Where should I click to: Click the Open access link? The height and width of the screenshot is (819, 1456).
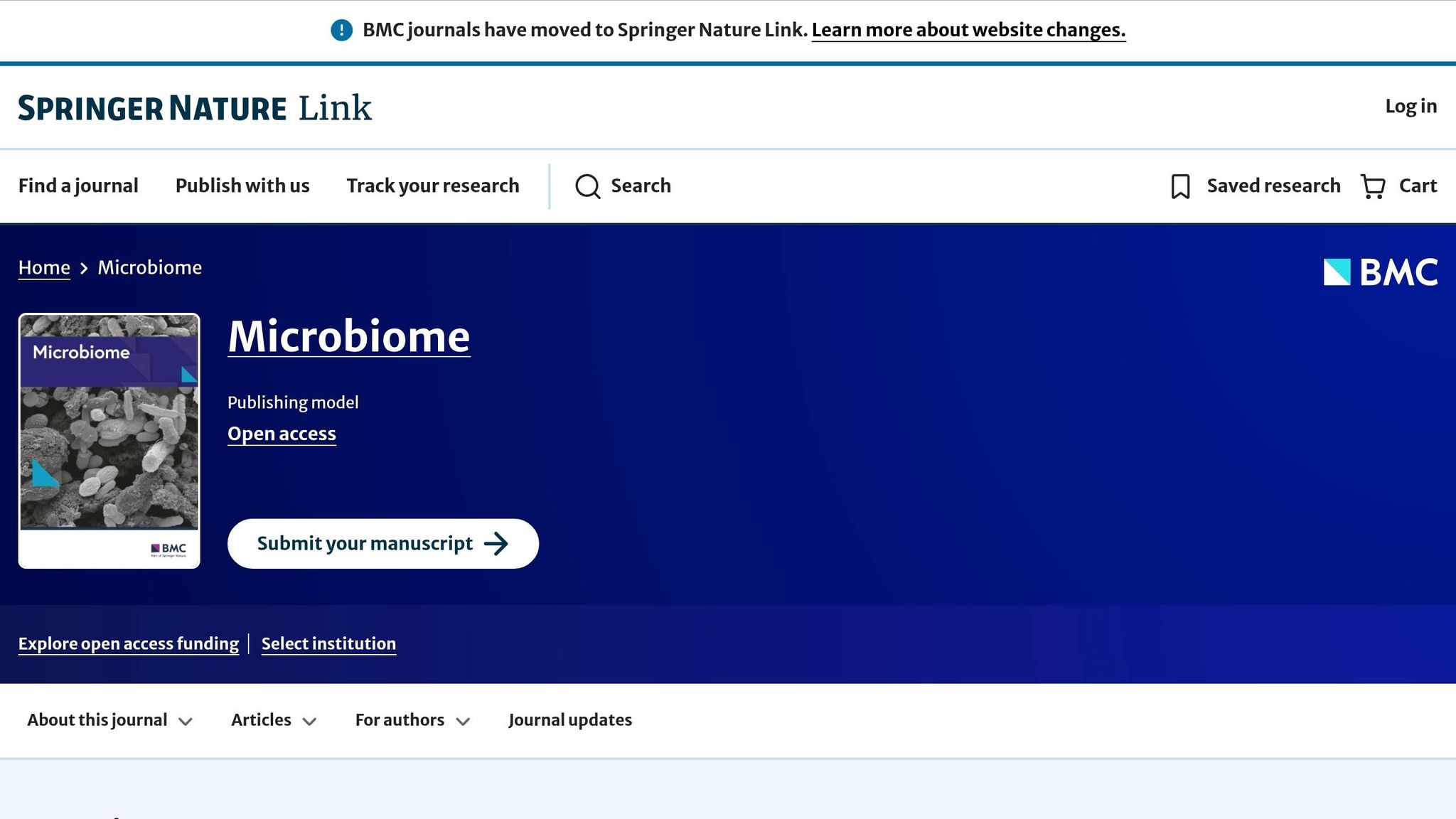pos(282,434)
